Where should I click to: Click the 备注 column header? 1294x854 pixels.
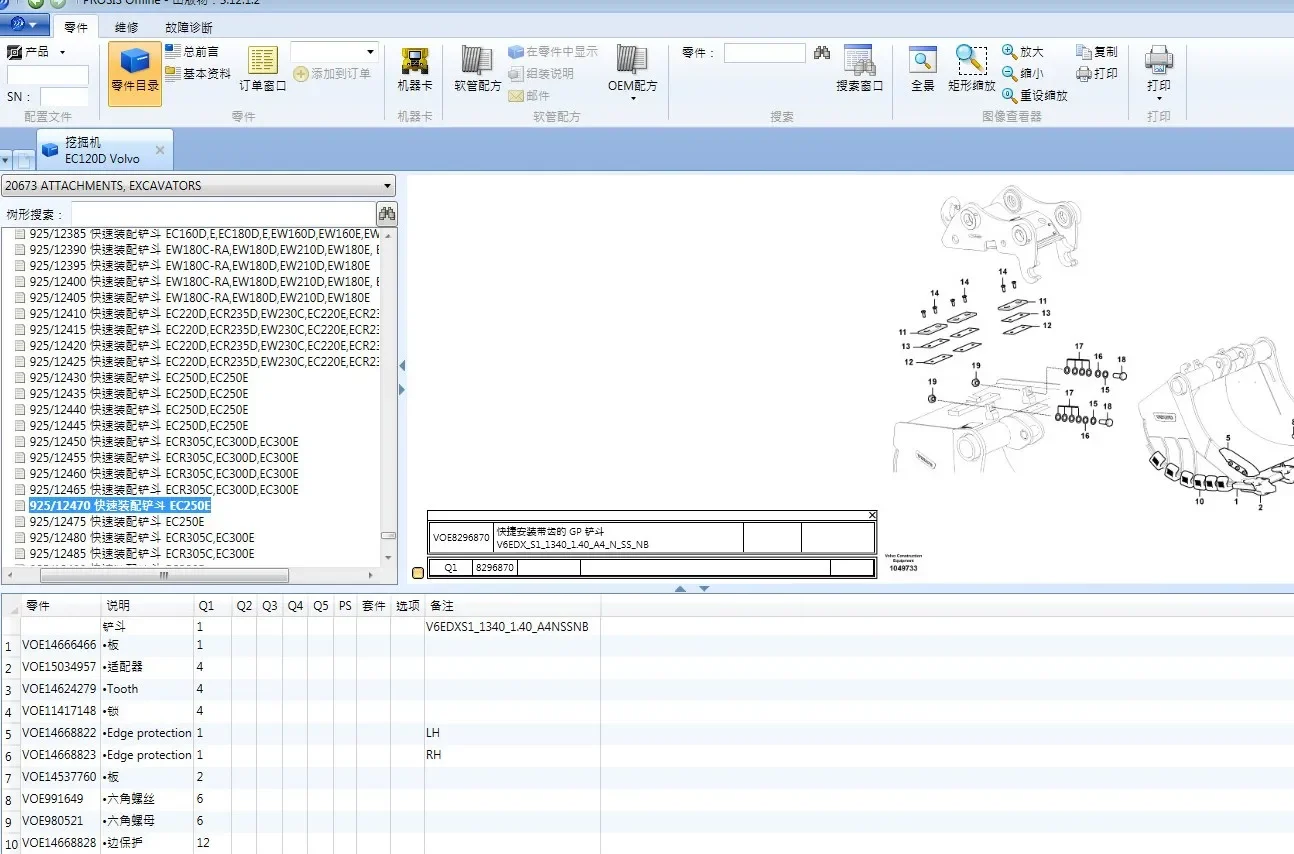(512, 605)
